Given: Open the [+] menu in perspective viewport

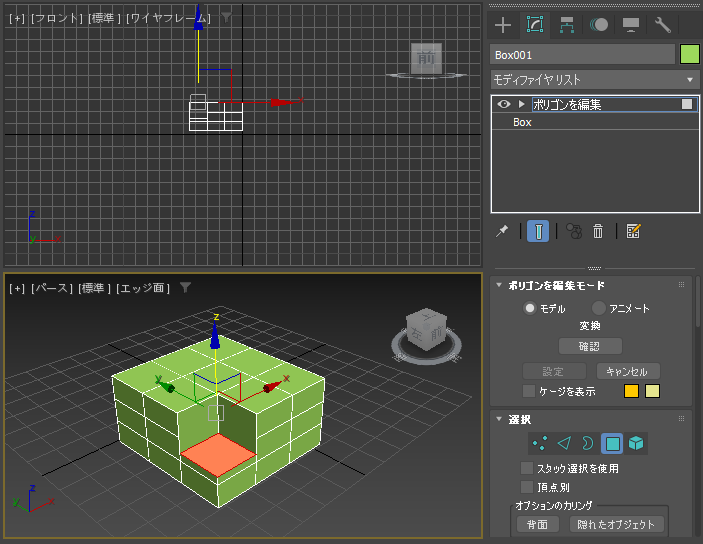Looking at the screenshot, I should pyautogui.click(x=17, y=288).
